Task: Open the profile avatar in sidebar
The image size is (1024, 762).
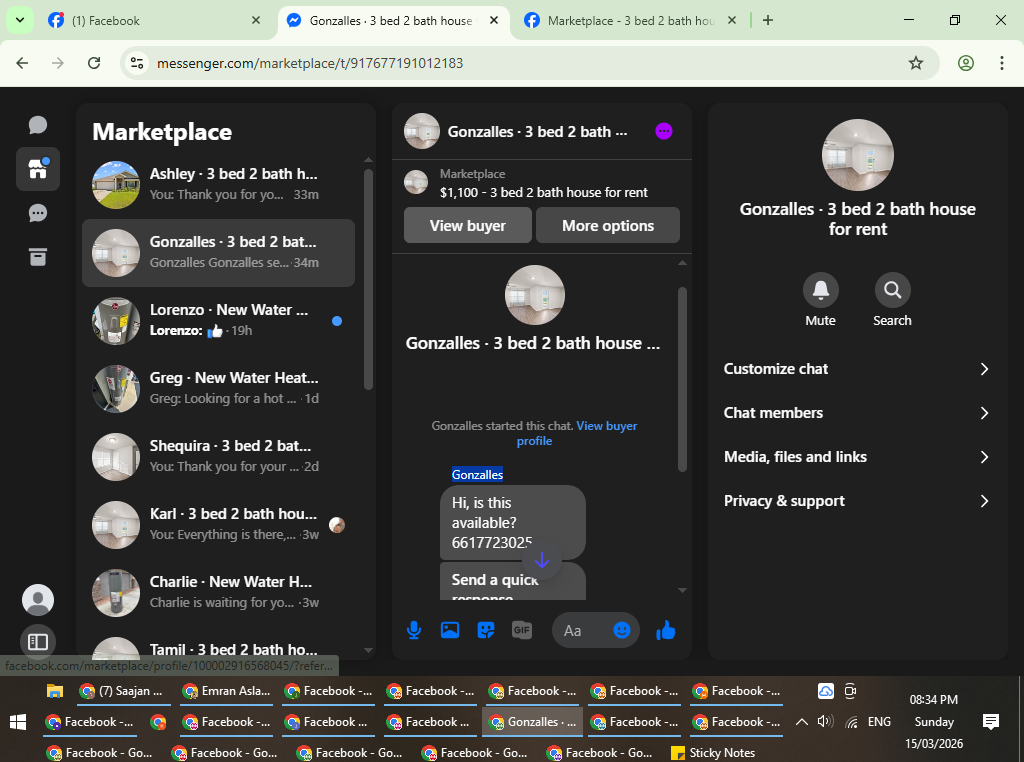Action: click(38, 599)
